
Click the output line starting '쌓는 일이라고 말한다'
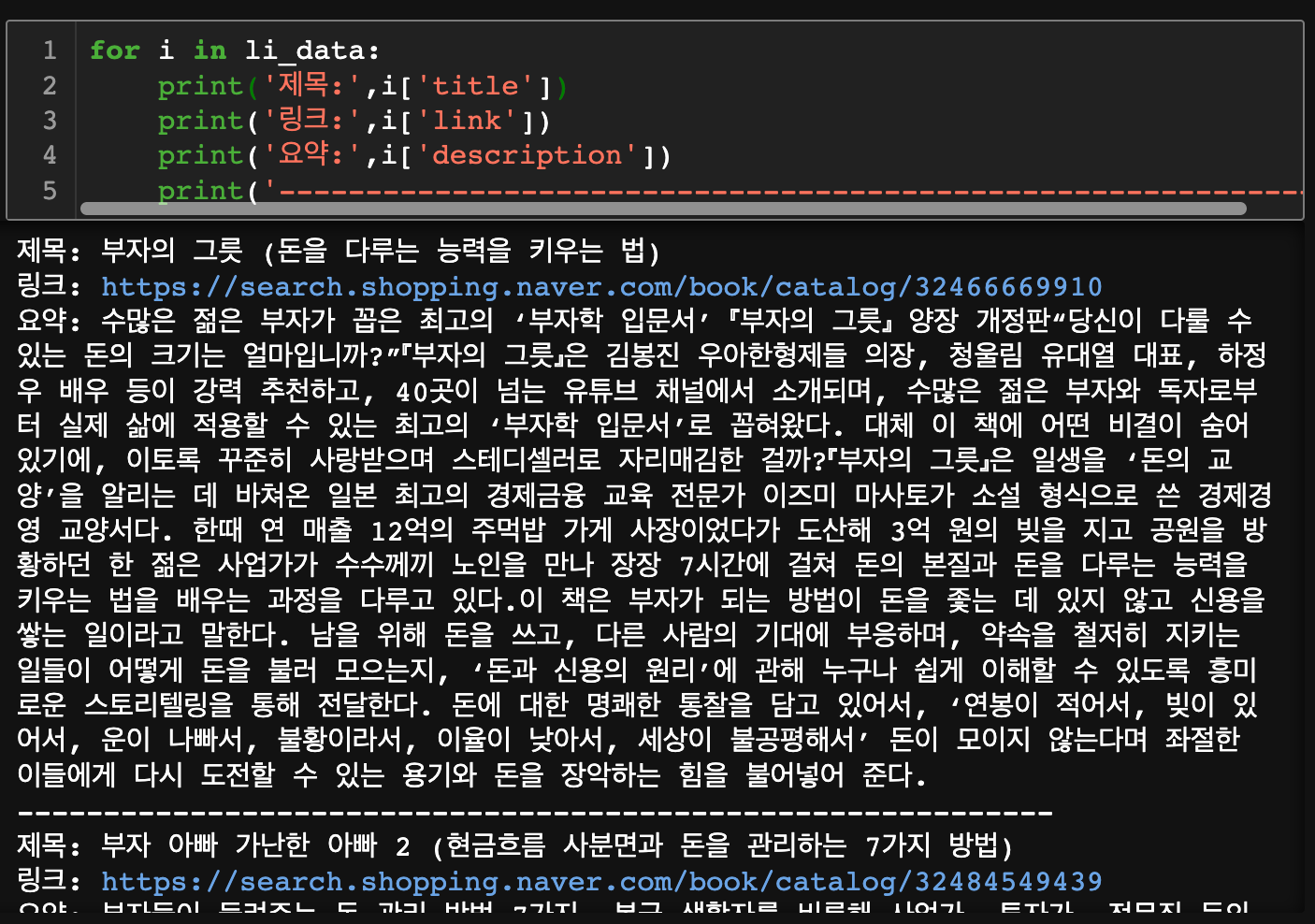[628, 635]
